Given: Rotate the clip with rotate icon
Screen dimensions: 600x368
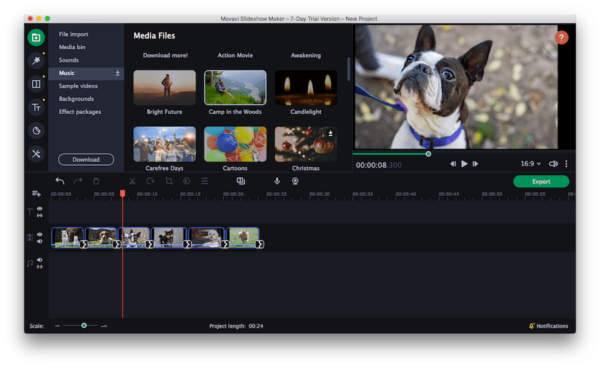Looking at the screenshot, I should coord(150,181).
